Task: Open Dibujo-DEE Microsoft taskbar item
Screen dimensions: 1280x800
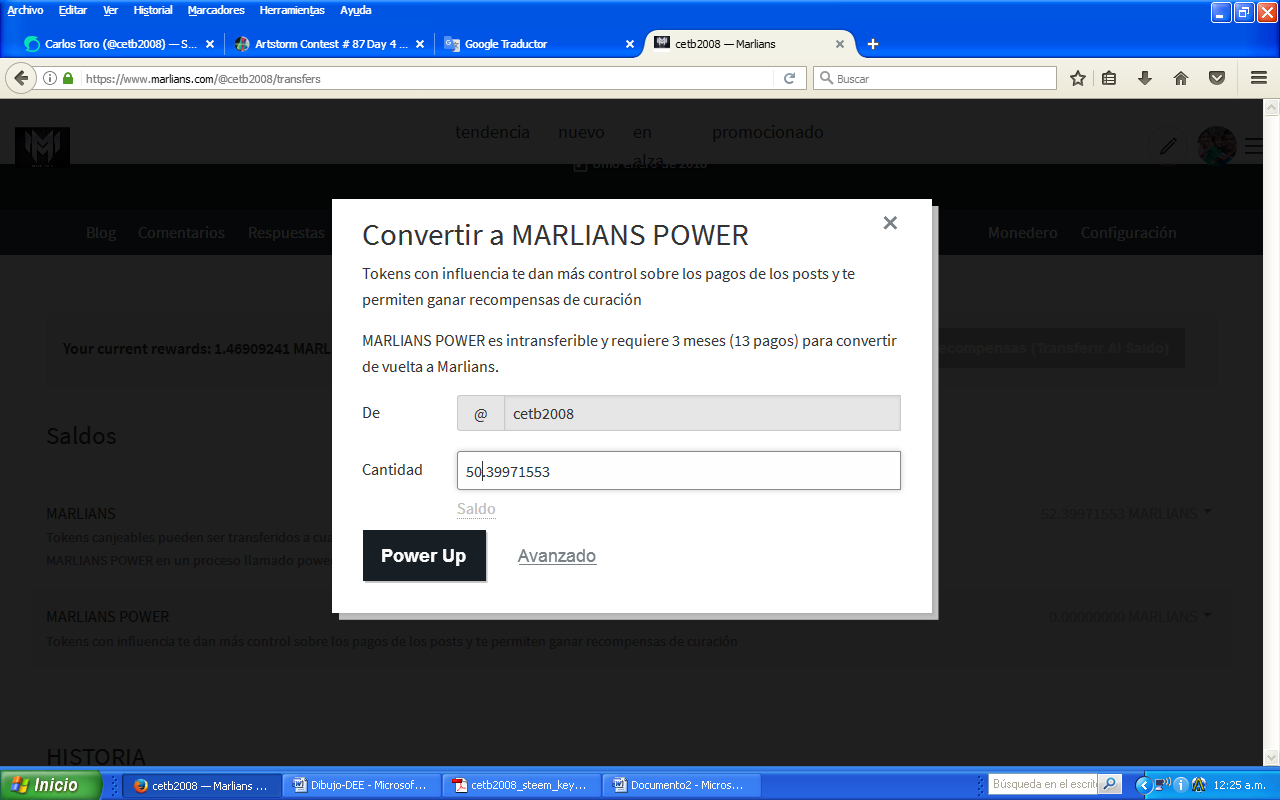Action: click(x=360, y=785)
